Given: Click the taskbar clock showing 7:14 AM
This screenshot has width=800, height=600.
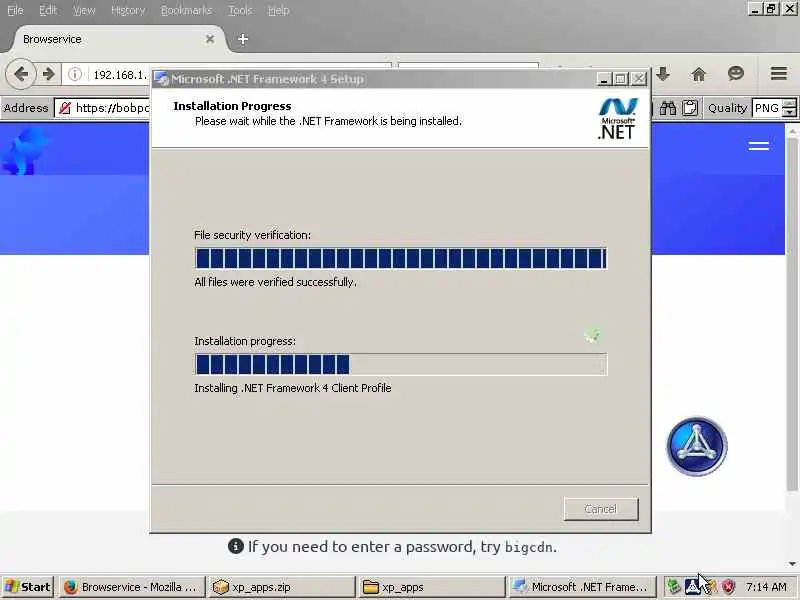Looking at the screenshot, I should 766,587.
